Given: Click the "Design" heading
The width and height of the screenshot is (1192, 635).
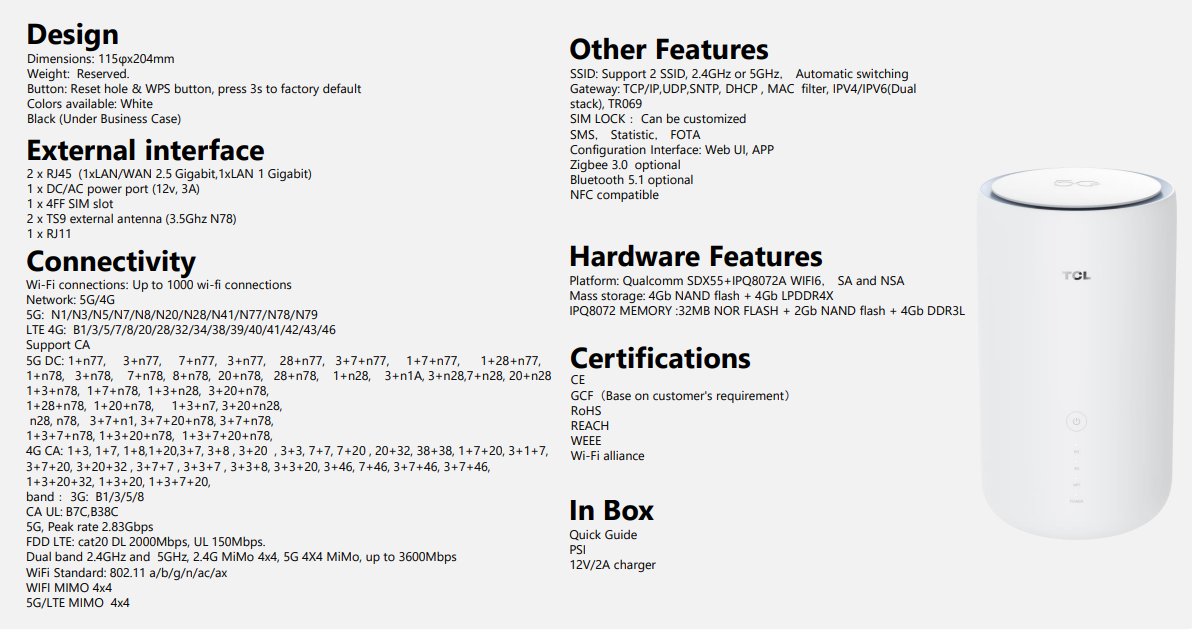Looking at the screenshot, I should [73, 34].
